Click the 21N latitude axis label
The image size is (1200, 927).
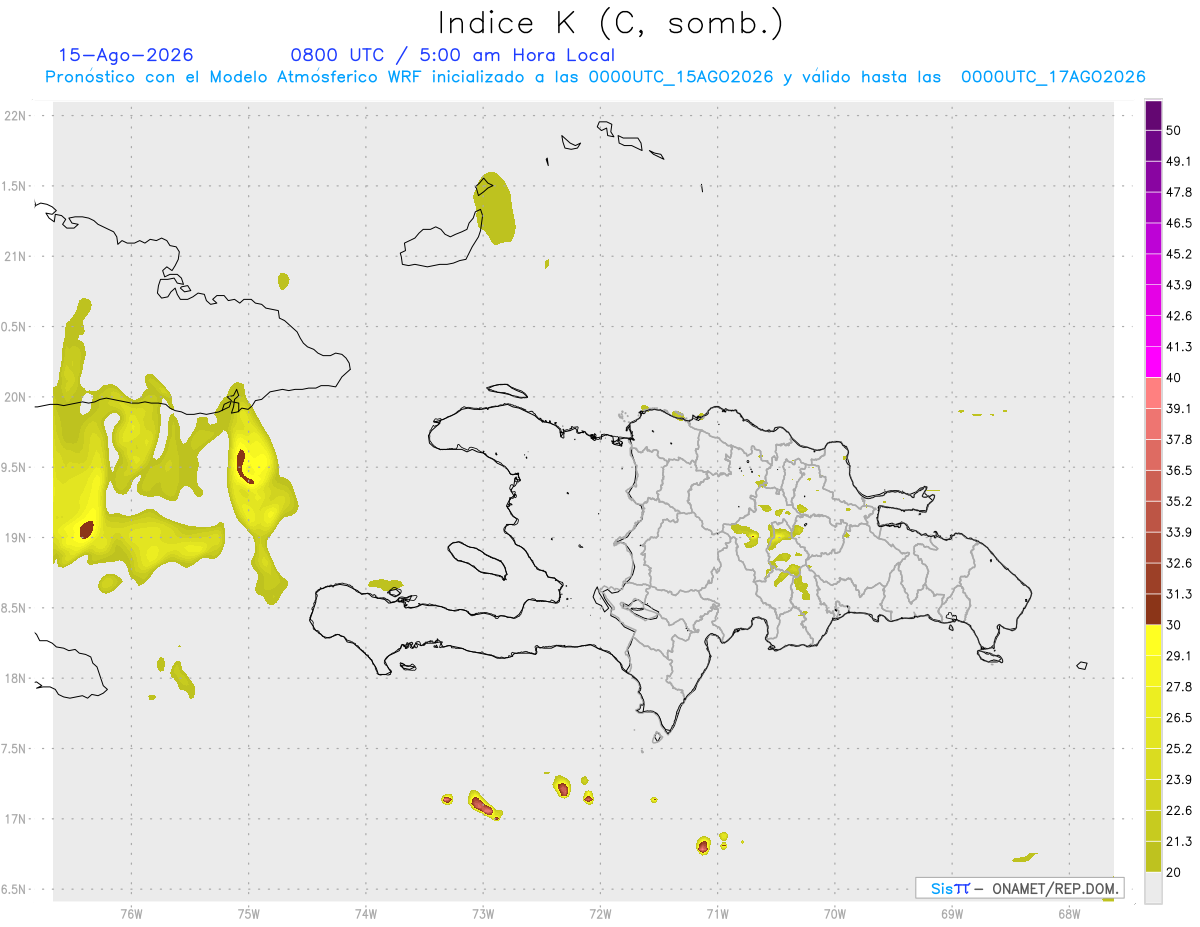pyautogui.click(x=16, y=256)
